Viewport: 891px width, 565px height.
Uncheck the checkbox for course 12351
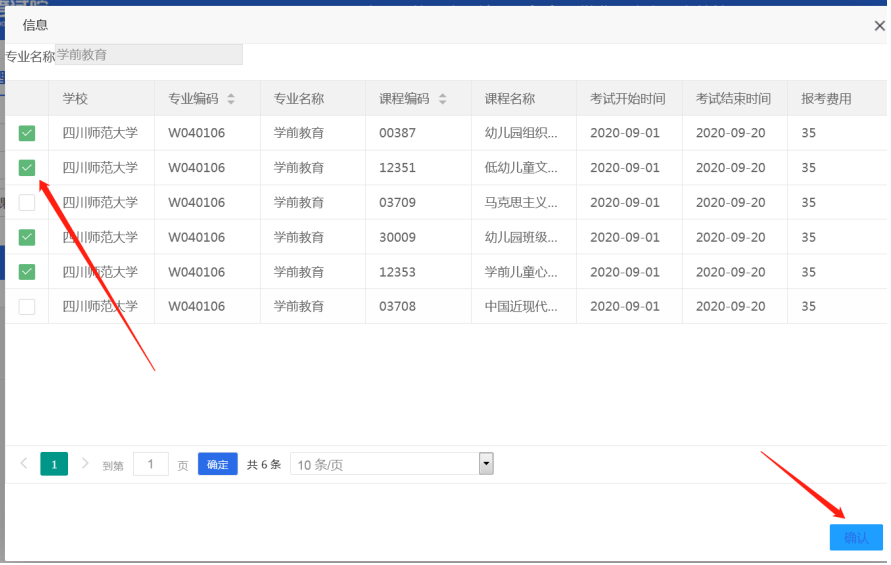pyautogui.click(x=27, y=168)
